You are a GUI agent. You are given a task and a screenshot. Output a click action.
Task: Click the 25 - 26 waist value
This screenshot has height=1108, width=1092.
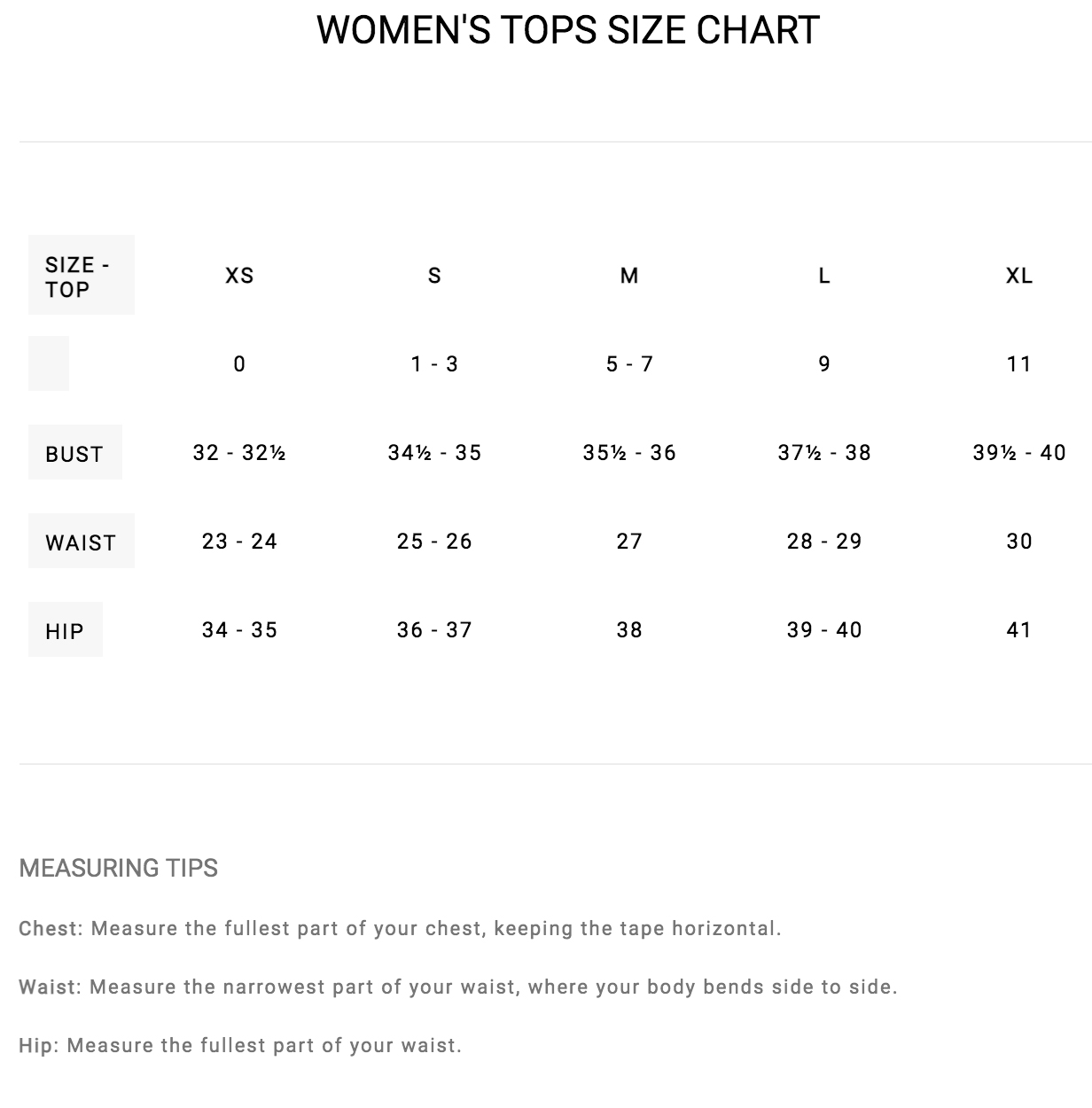pyautogui.click(x=434, y=541)
